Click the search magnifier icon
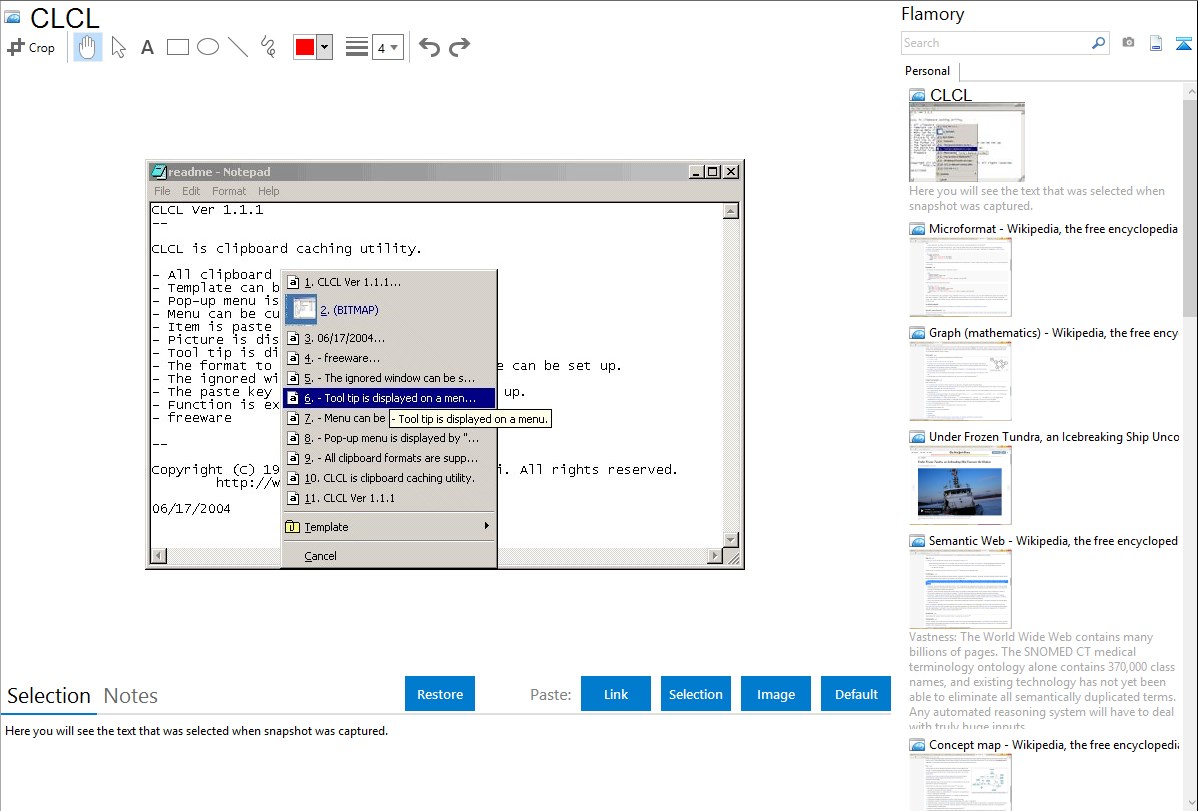This screenshot has width=1198, height=811. pyautogui.click(x=1098, y=43)
